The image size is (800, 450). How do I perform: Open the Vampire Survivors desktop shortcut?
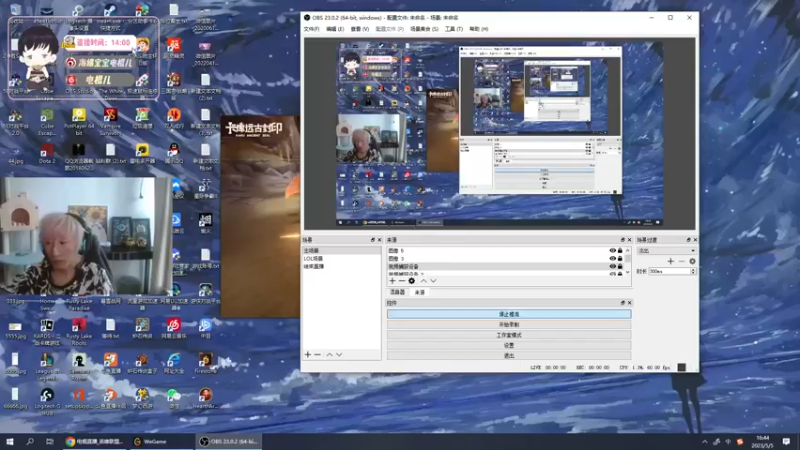click(110, 121)
